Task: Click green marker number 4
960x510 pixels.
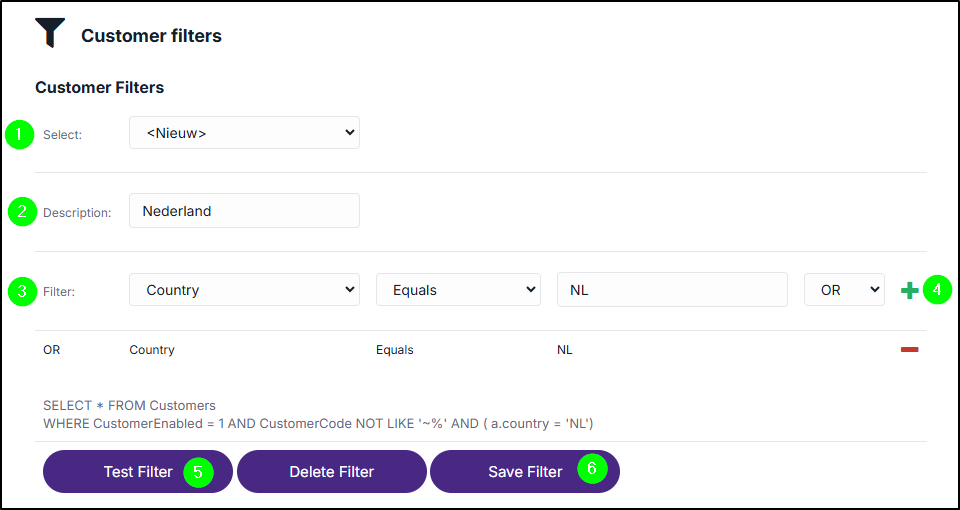Action: 937,290
